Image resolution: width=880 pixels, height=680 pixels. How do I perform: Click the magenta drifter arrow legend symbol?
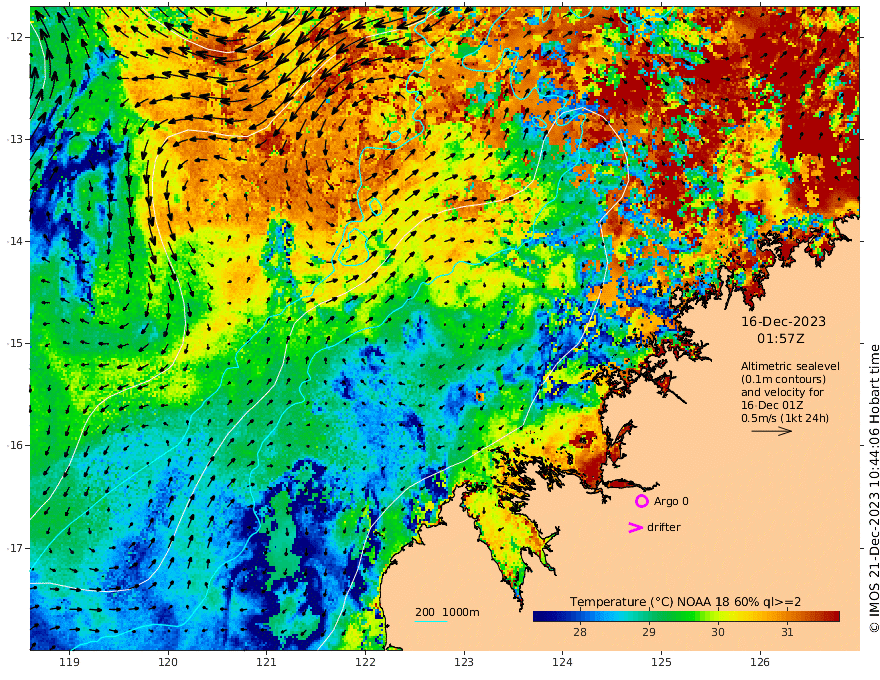pyautogui.click(x=635, y=527)
